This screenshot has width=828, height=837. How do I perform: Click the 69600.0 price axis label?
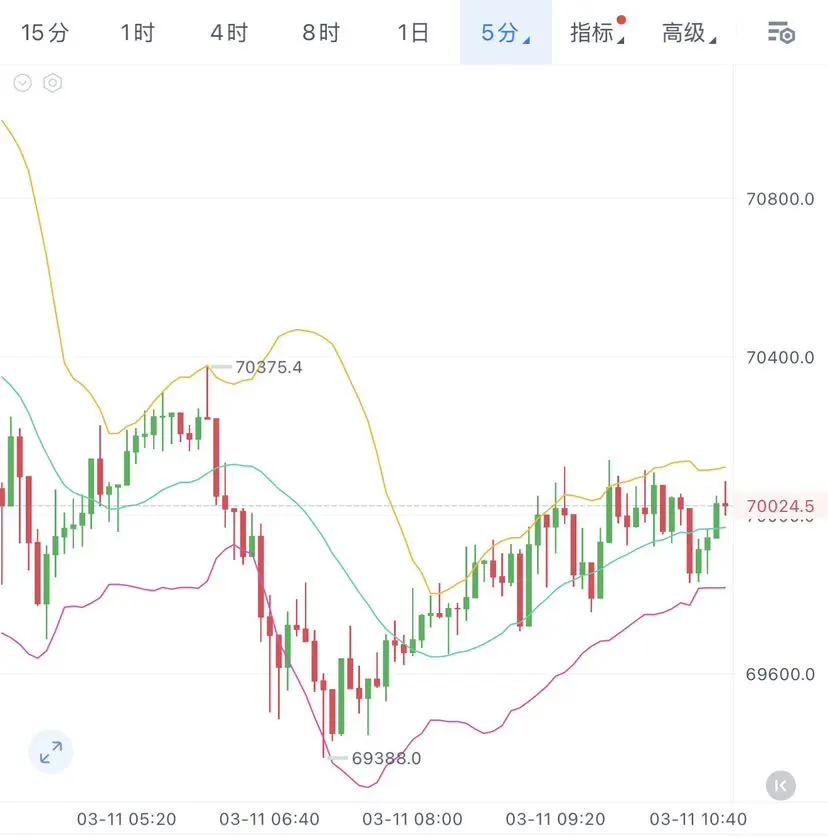(x=780, y=674)
